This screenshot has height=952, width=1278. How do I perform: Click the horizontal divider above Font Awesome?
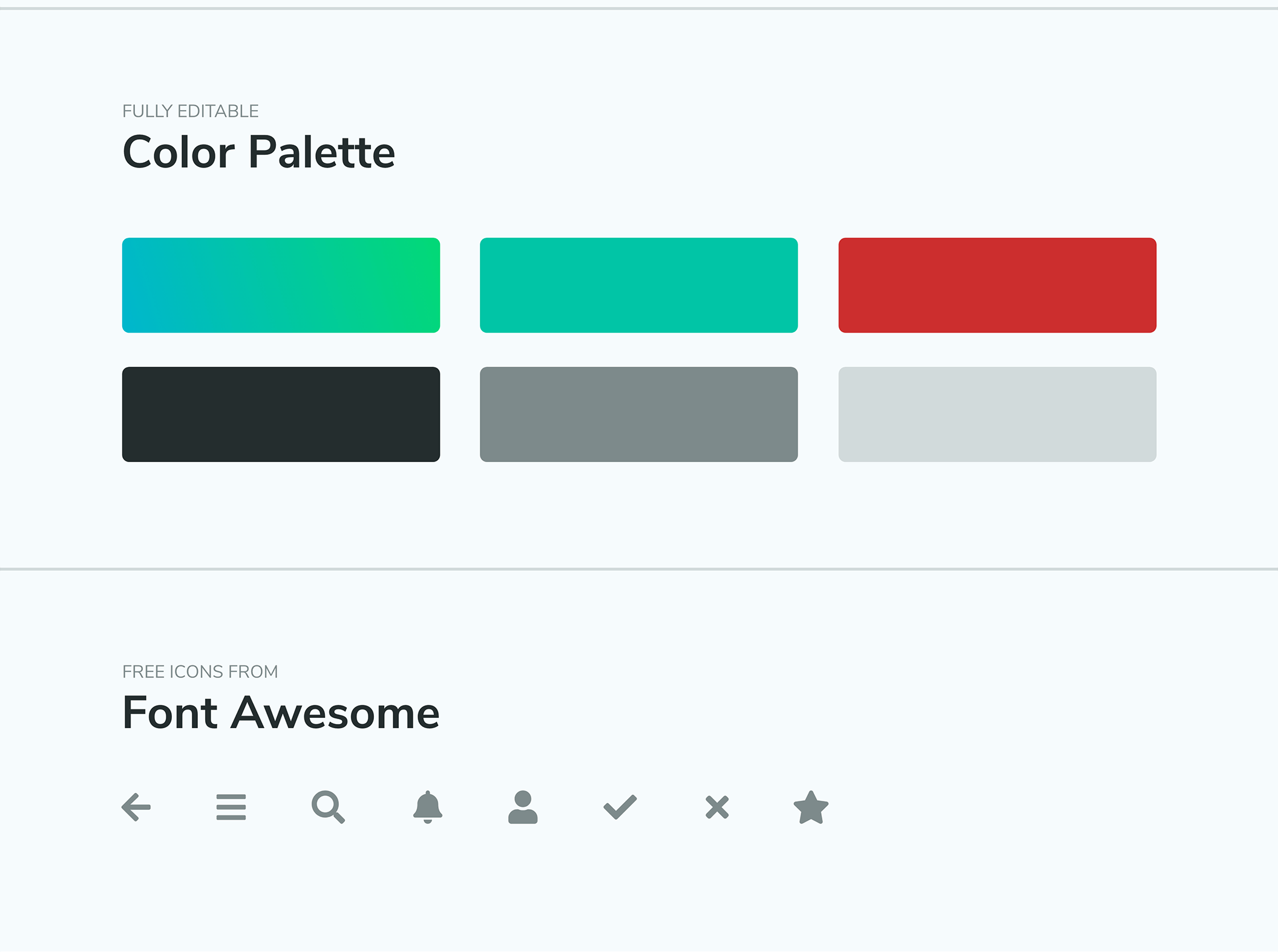[639, 569]
